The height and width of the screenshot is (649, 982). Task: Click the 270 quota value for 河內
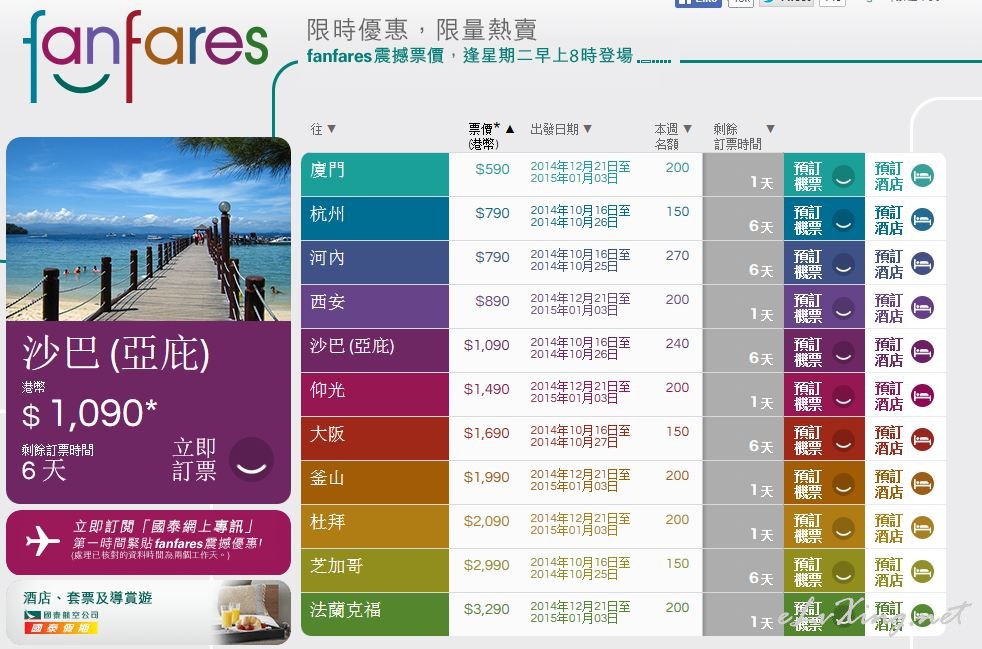[677, 256]
